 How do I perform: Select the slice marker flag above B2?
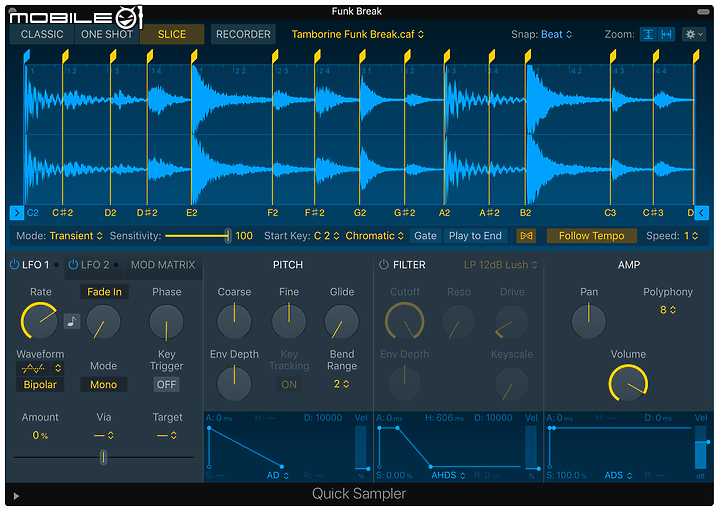tap(528, 56)
